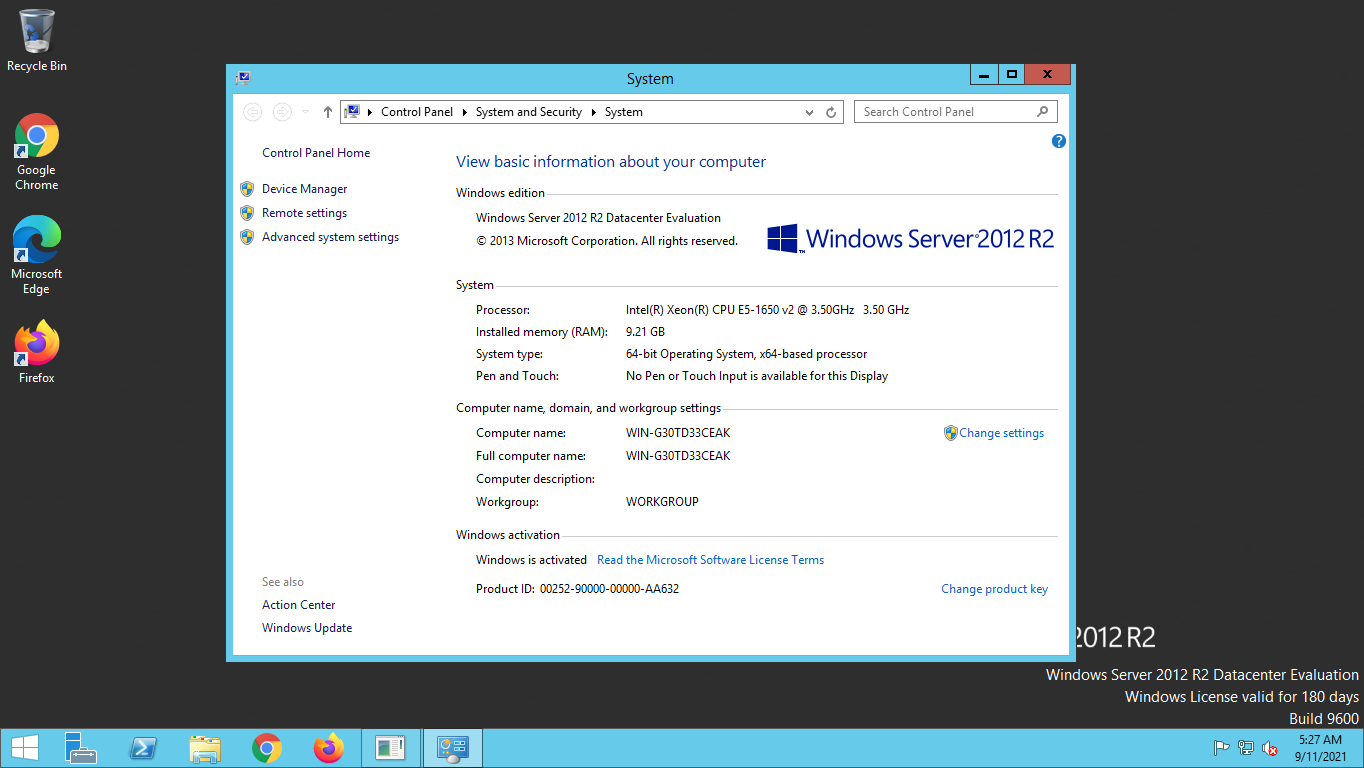Image resolution: width=1364 pixels, height=768 pixels.
Task: Switch to the green console taskbar app
Action: (391, 748)
